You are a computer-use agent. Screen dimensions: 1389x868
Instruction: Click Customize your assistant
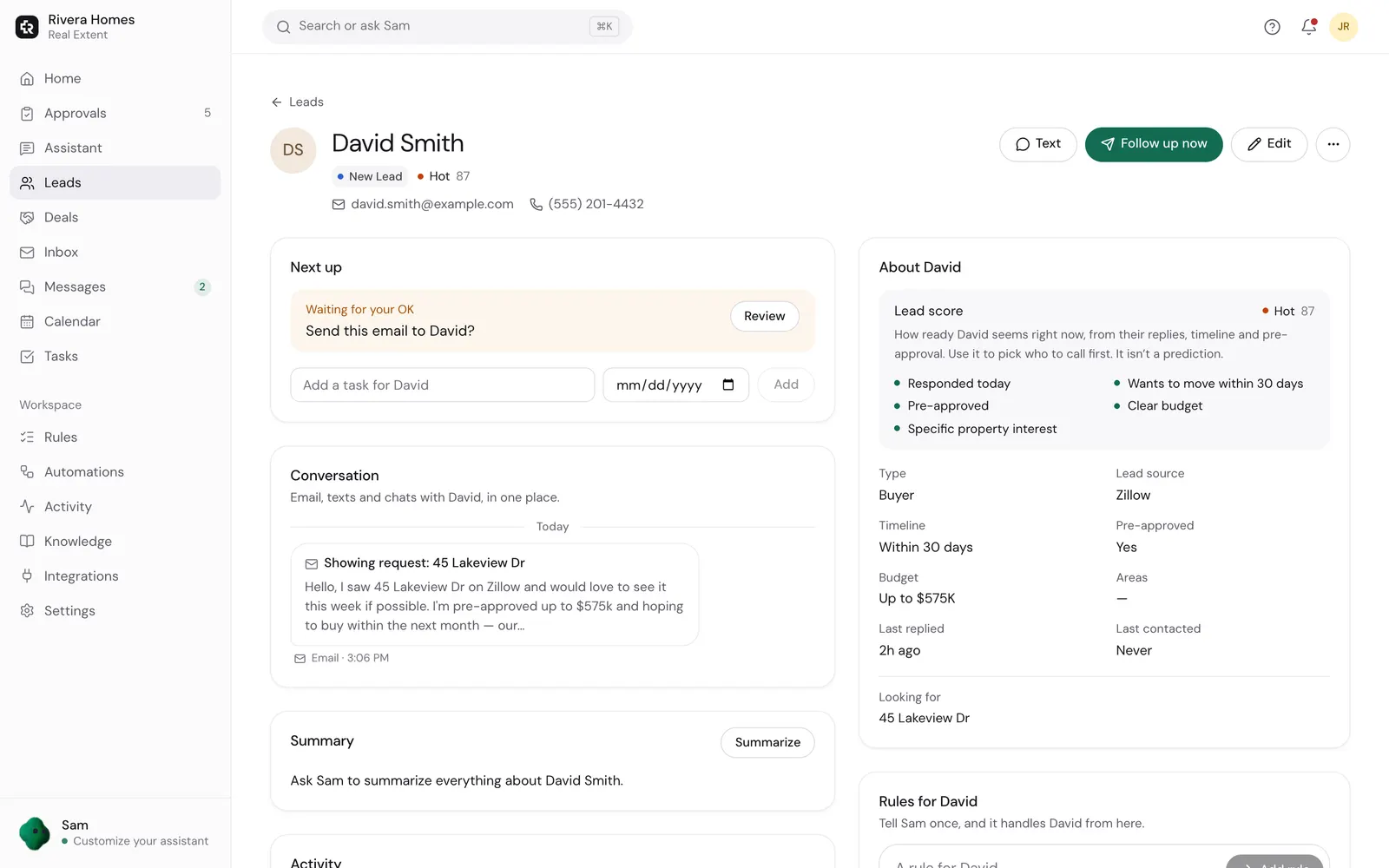141,841
